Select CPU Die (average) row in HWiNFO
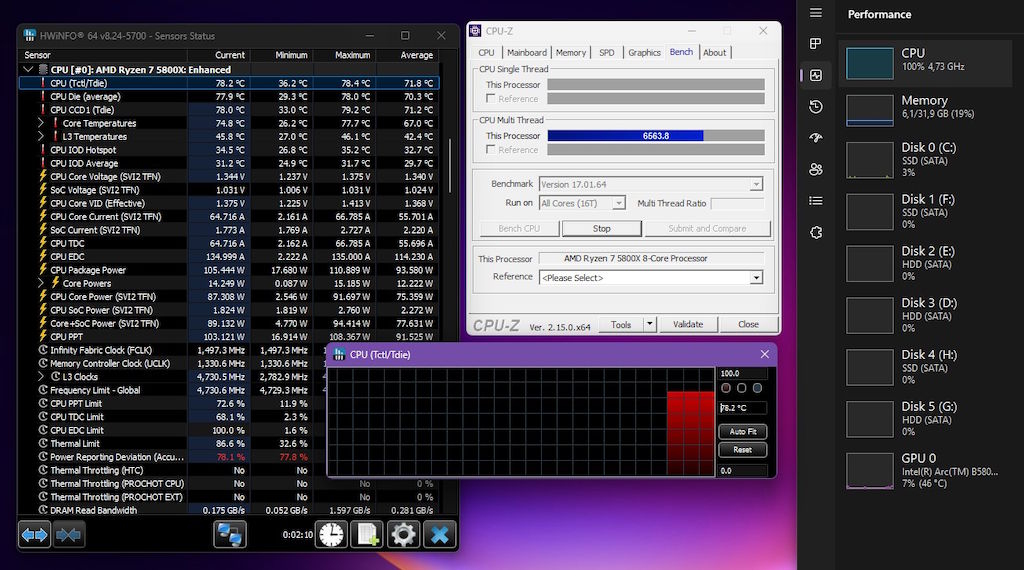Image resolution: width=1024 pixels, height=570 pixels. coord(229,96)
